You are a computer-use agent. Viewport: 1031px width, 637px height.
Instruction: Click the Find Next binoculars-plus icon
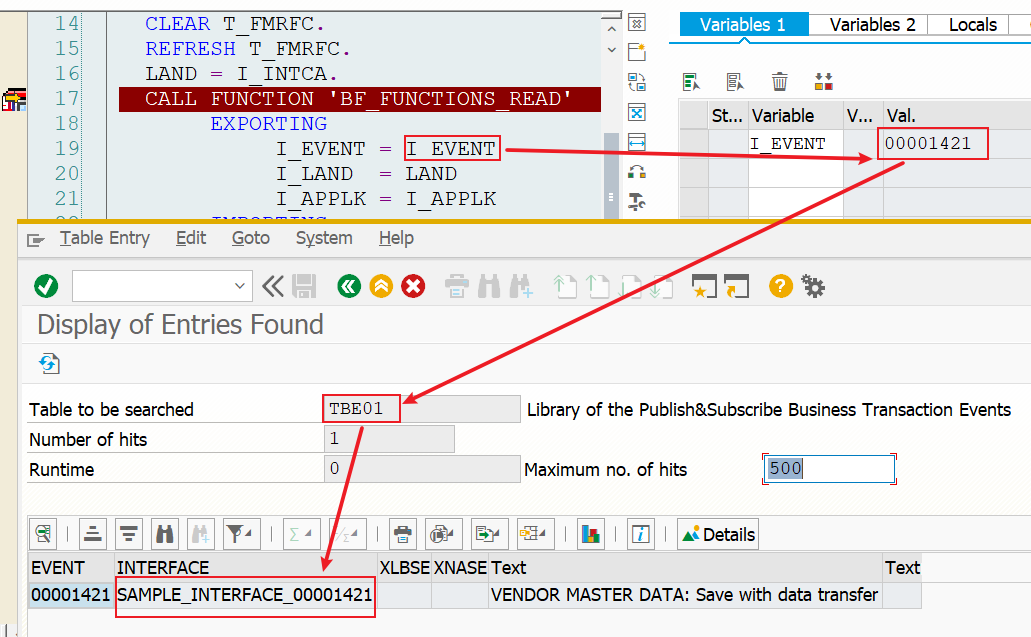tap(521, 286)
